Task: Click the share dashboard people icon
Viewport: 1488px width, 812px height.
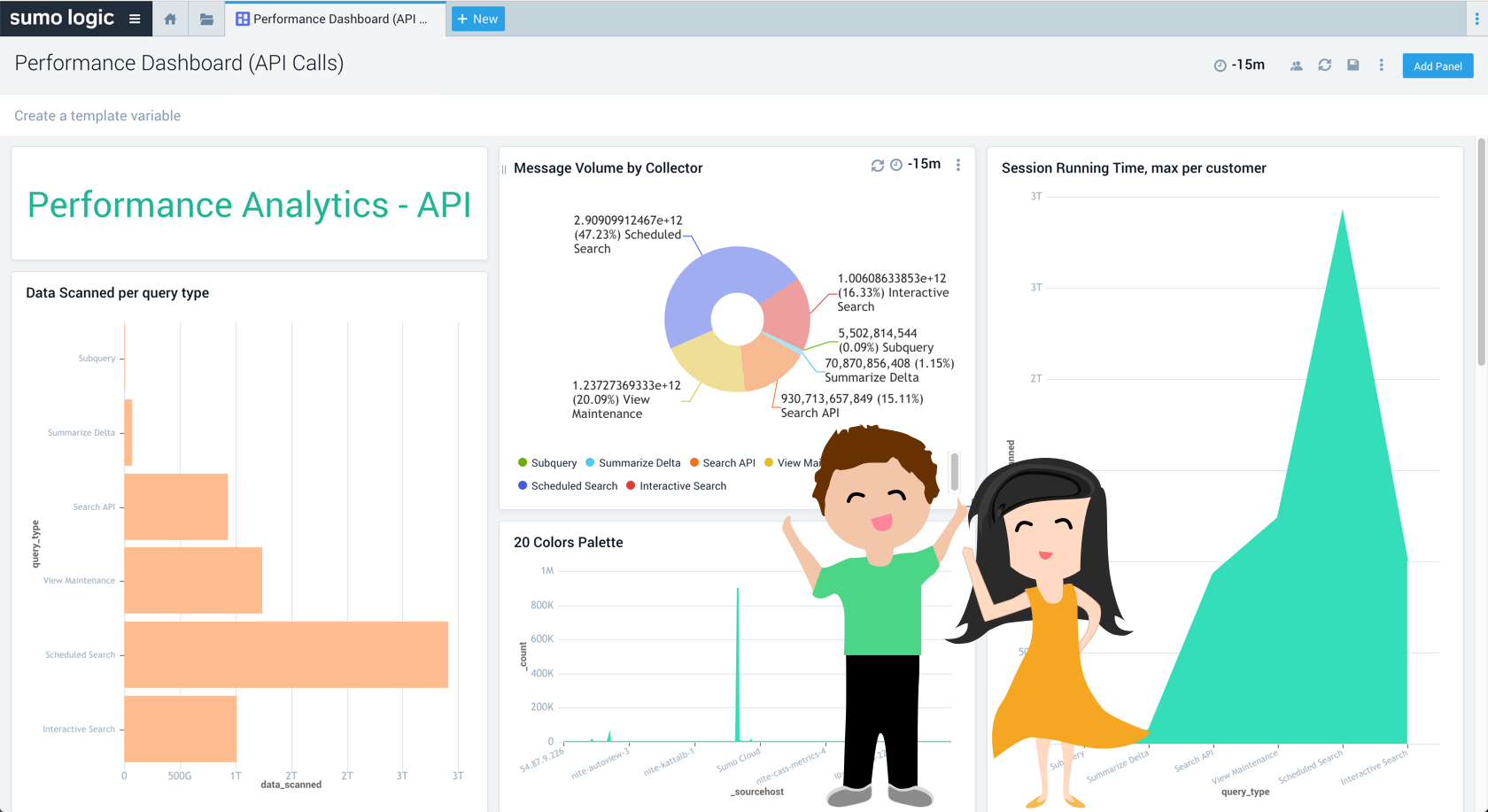Action: [x=1296, y=66]
